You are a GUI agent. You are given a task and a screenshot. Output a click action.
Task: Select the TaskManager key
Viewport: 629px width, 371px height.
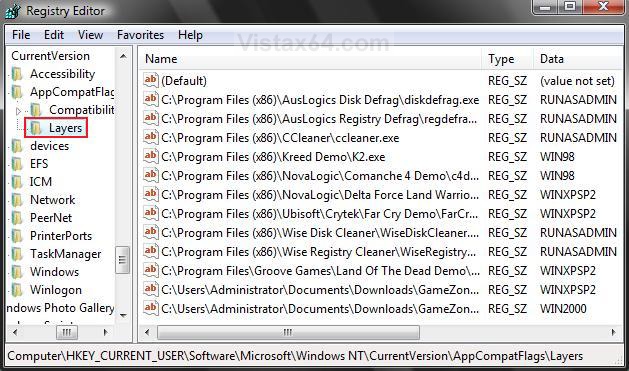65,254
